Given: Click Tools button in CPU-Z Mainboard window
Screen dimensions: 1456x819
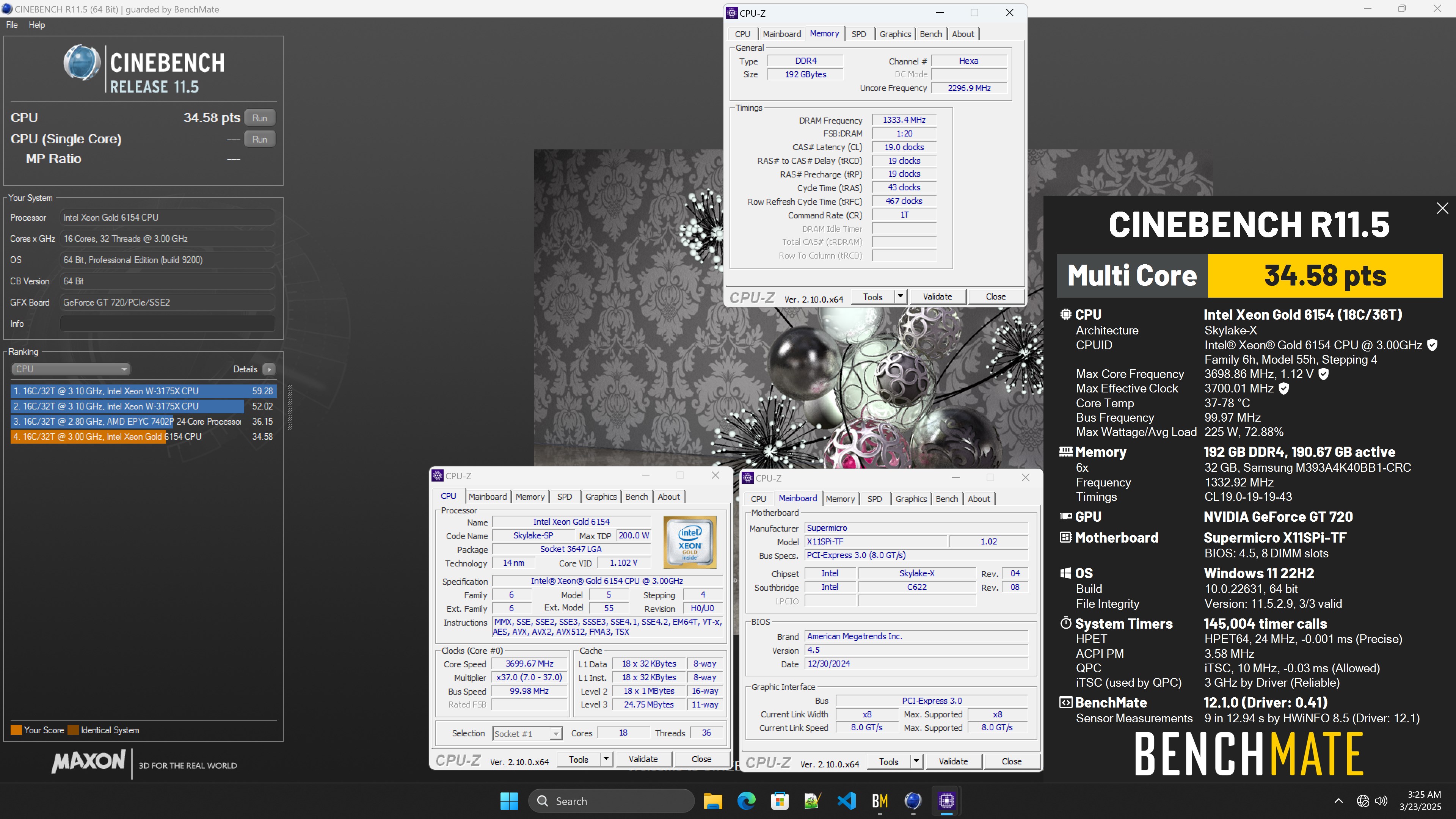Looking at the screenshot, I should coord(888,761).
